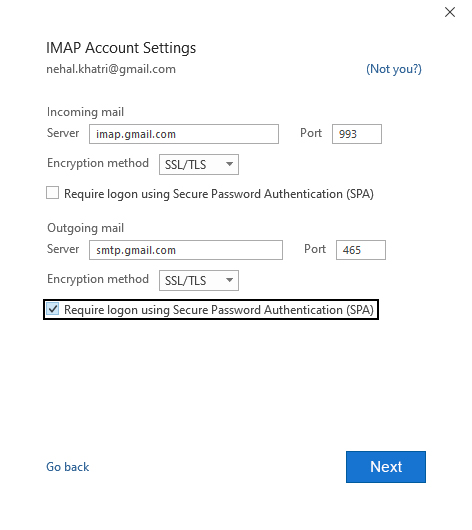Continue with the Next button
The height and width of the screenshot is (530, 472).
[386, 467]
